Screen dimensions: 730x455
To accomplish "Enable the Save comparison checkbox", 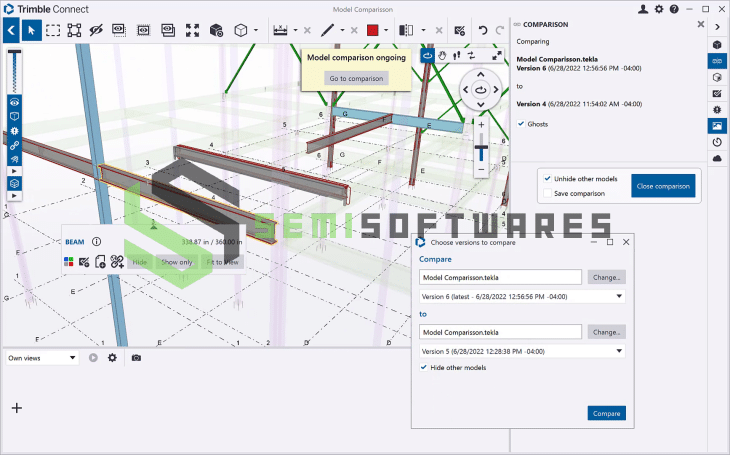I will click(548, 193).
